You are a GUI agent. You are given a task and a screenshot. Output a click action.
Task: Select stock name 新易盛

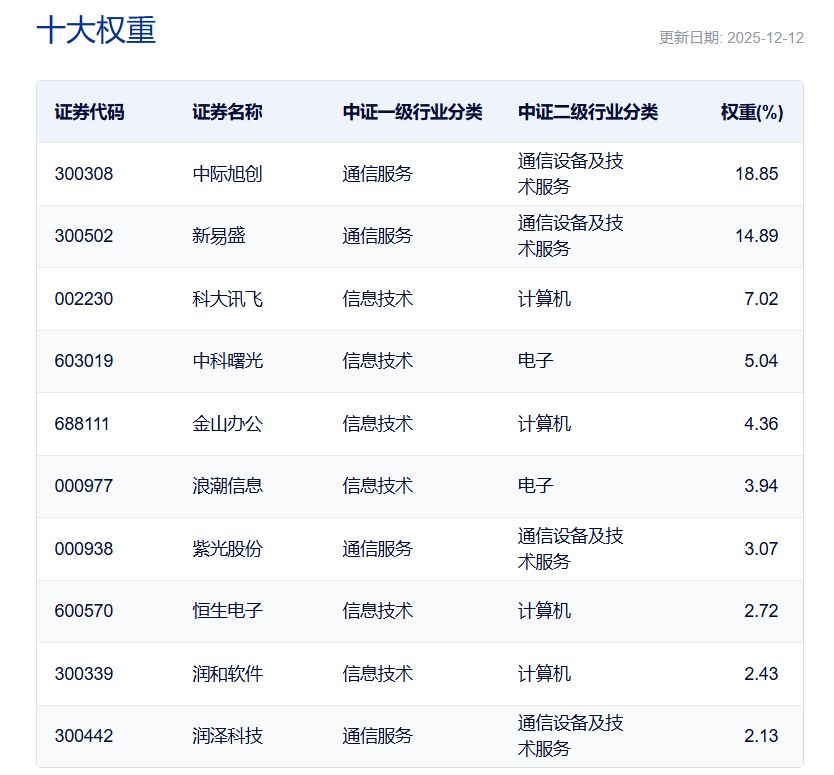coord(219,236)
